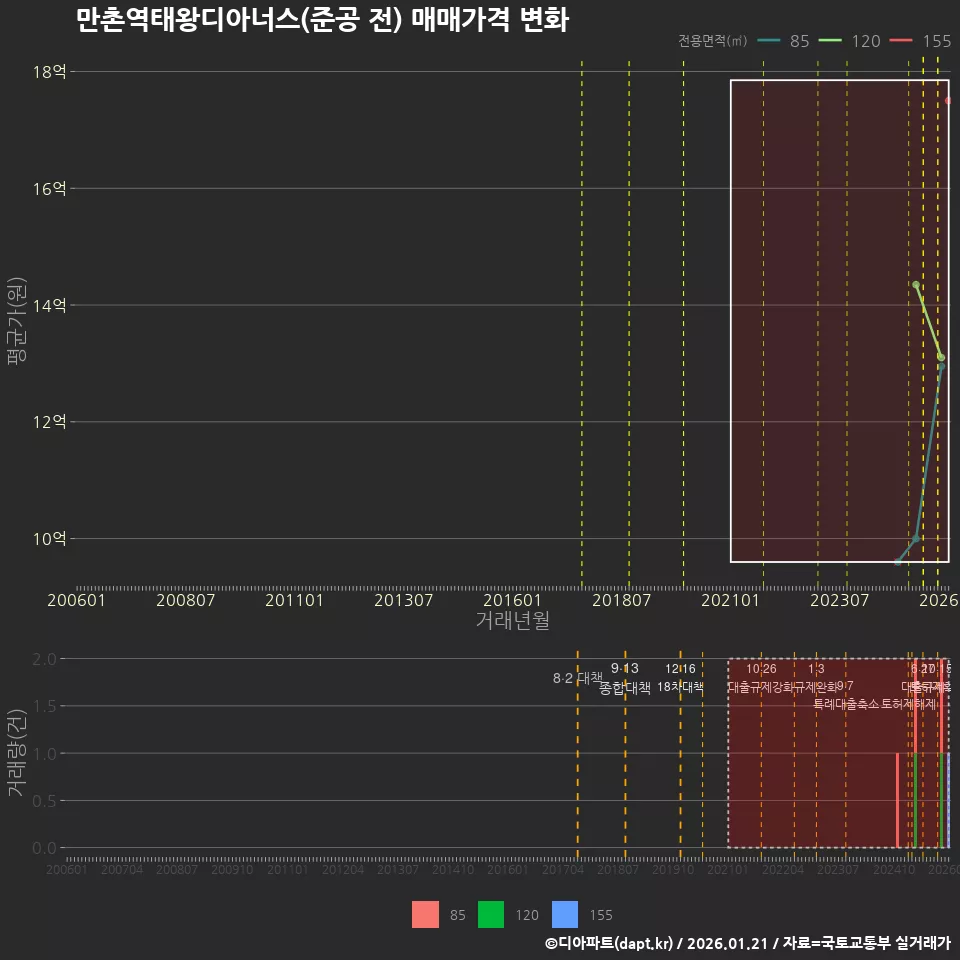
Task: Select the red data point at chart top right
Action: click(x=947, y=101)
